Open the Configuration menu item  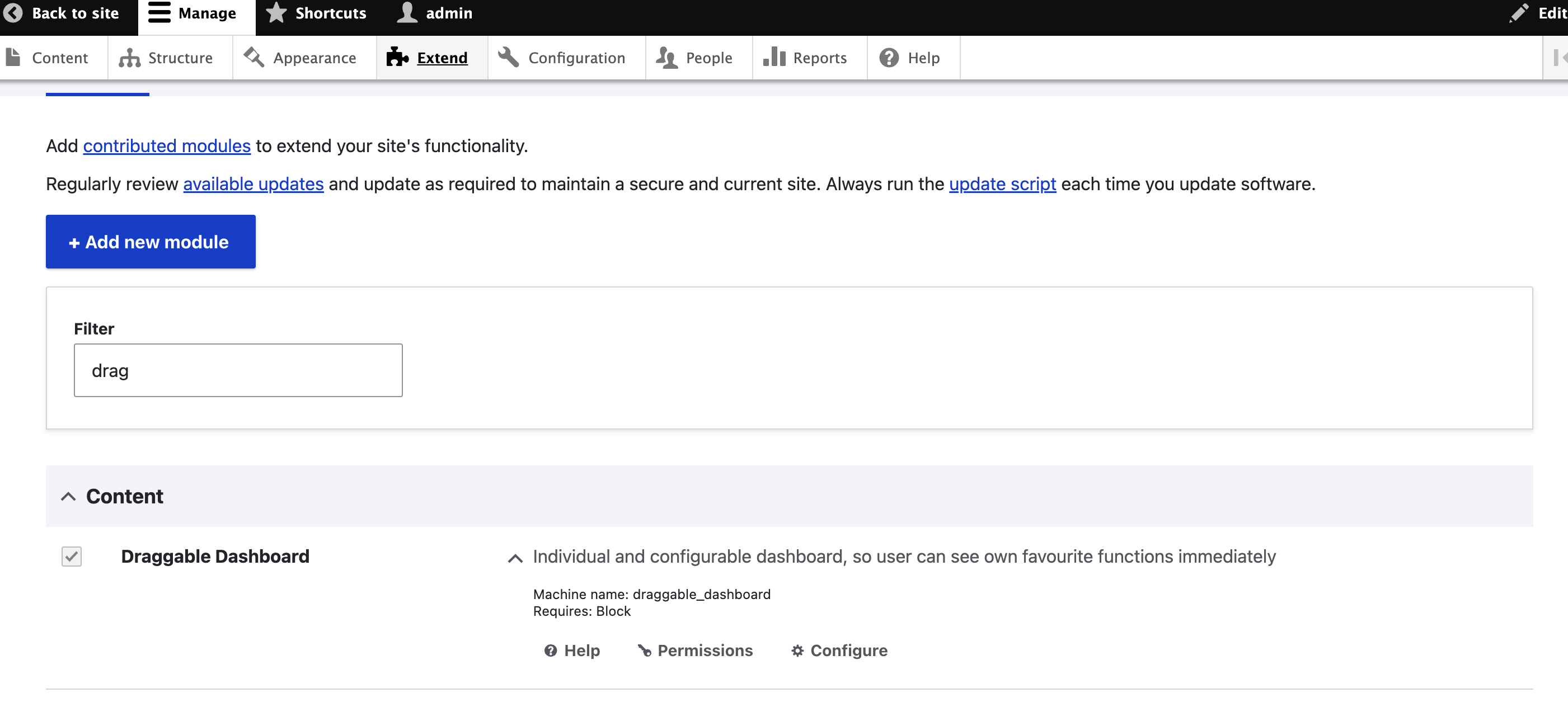(x=576, y=58)
